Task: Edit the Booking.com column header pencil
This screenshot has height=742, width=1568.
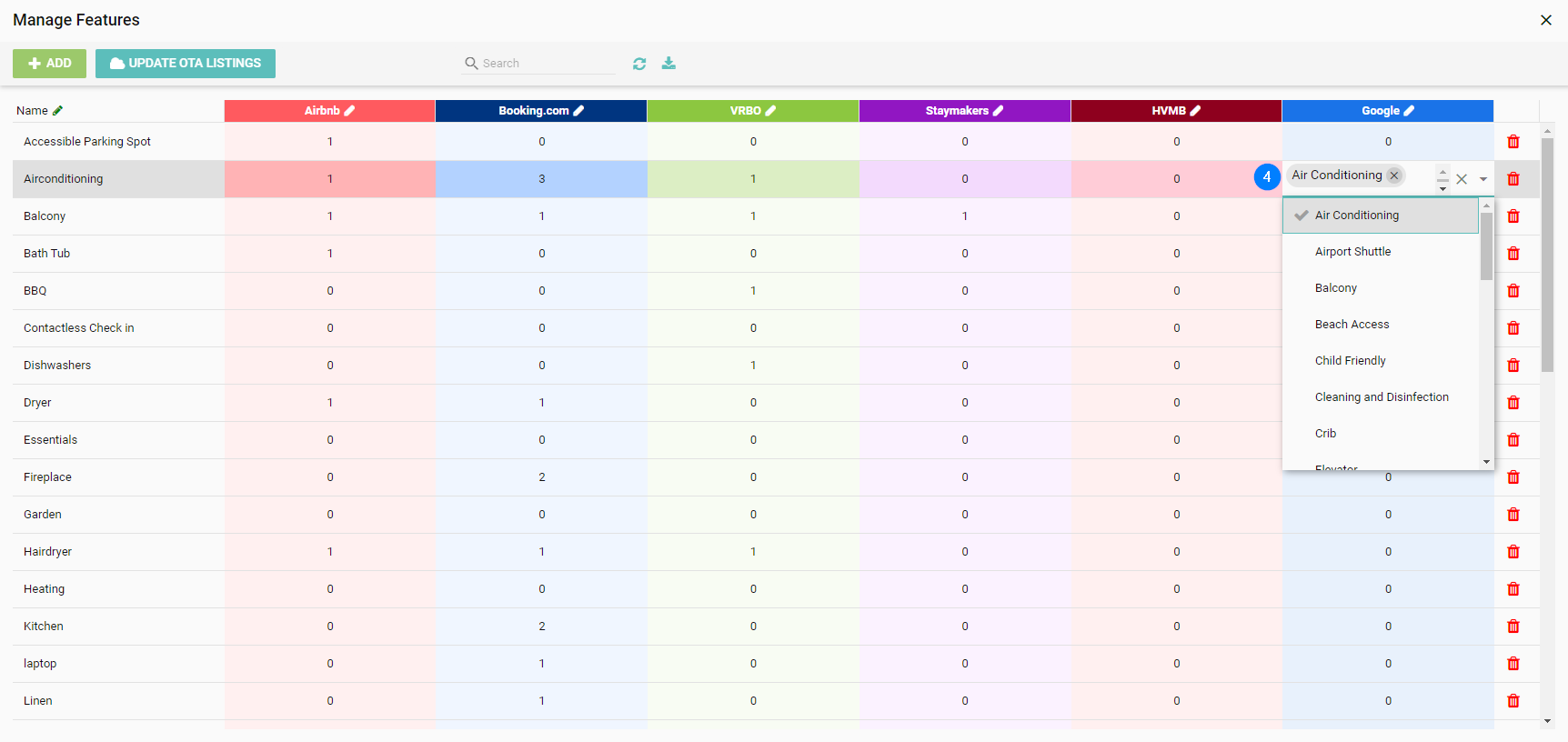Action: click(x=578, y=111)
